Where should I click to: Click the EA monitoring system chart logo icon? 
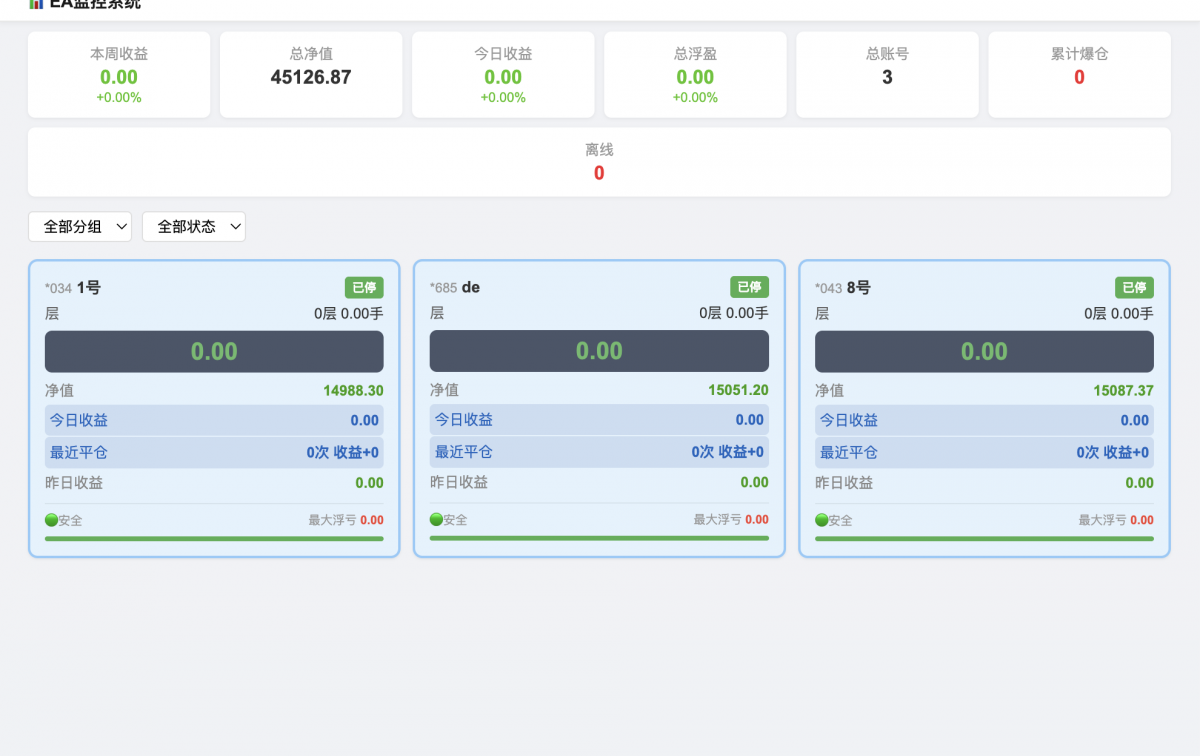coord(36,4)
